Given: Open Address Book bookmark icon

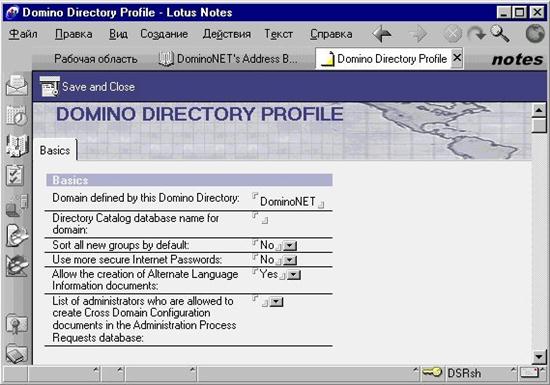Looking at the screenshot, I should tap(17, 145).
